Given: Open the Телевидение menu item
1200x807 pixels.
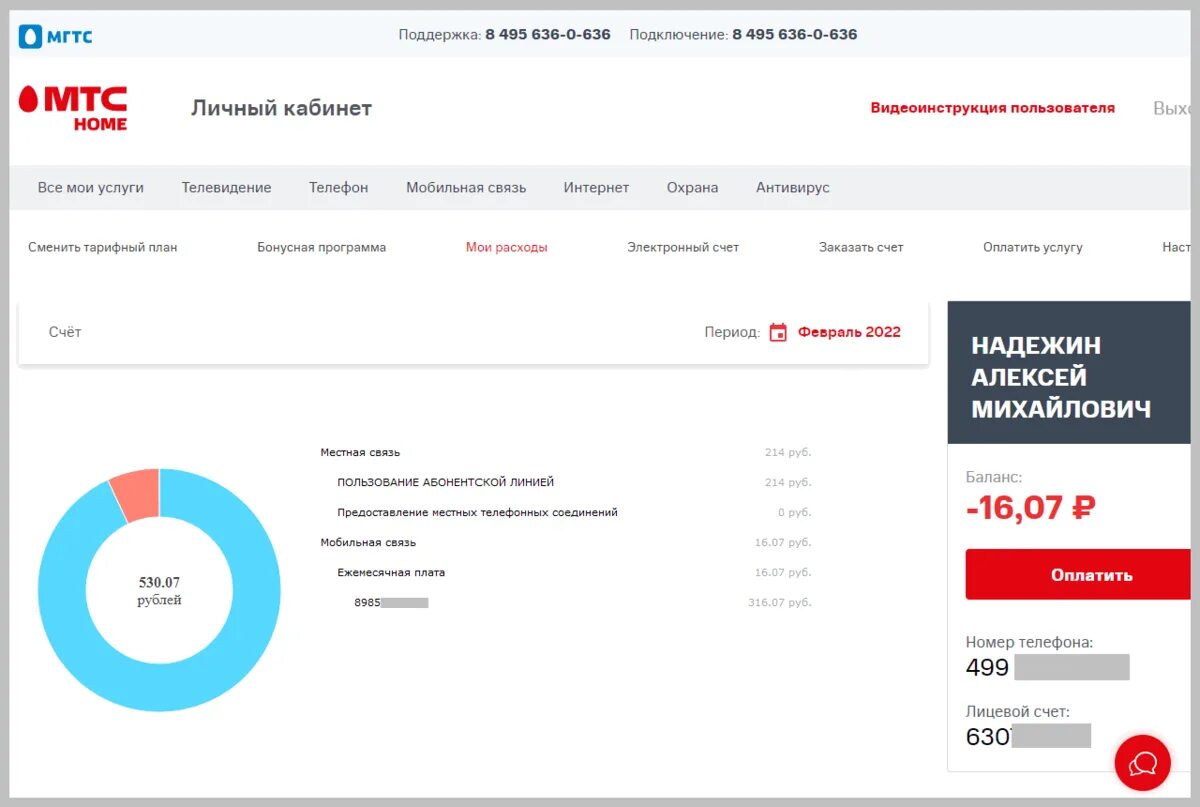Looking at the screenshot, I should point(226,187).
